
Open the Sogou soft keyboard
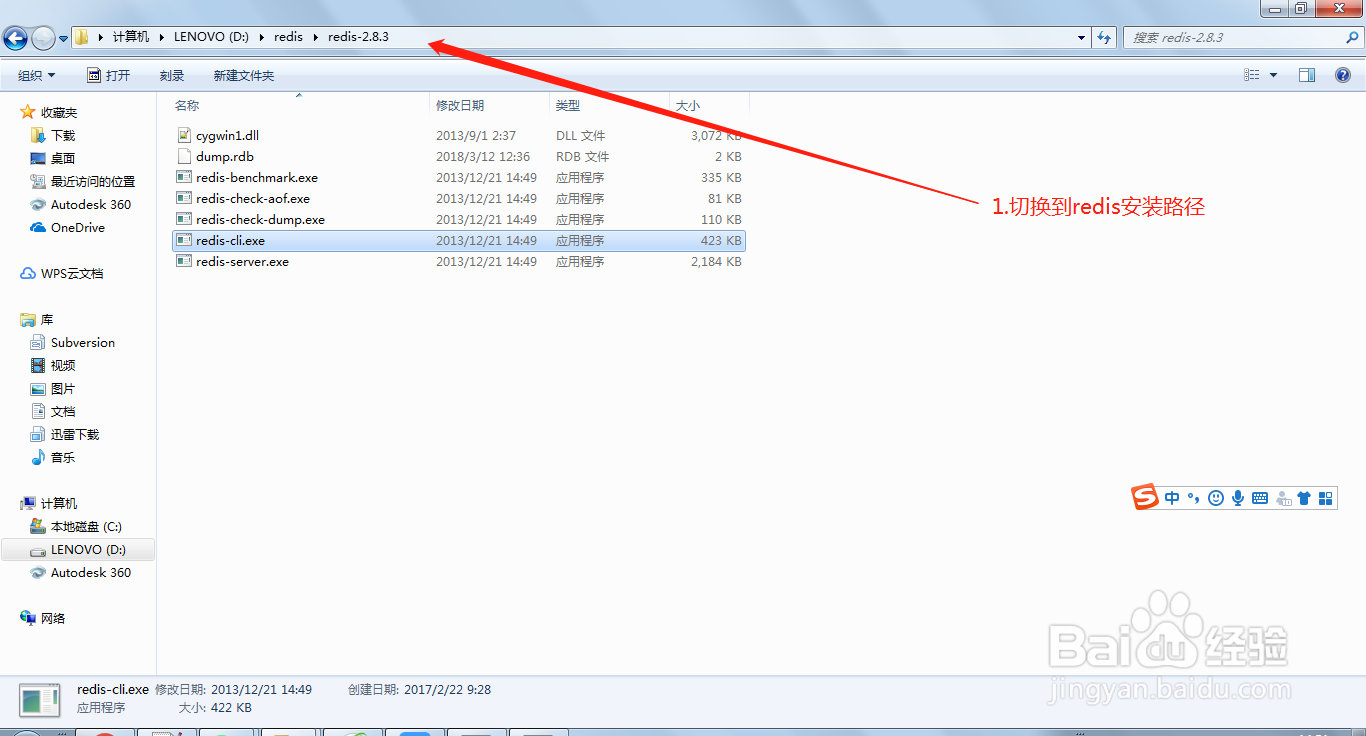tap(1259, 497)
